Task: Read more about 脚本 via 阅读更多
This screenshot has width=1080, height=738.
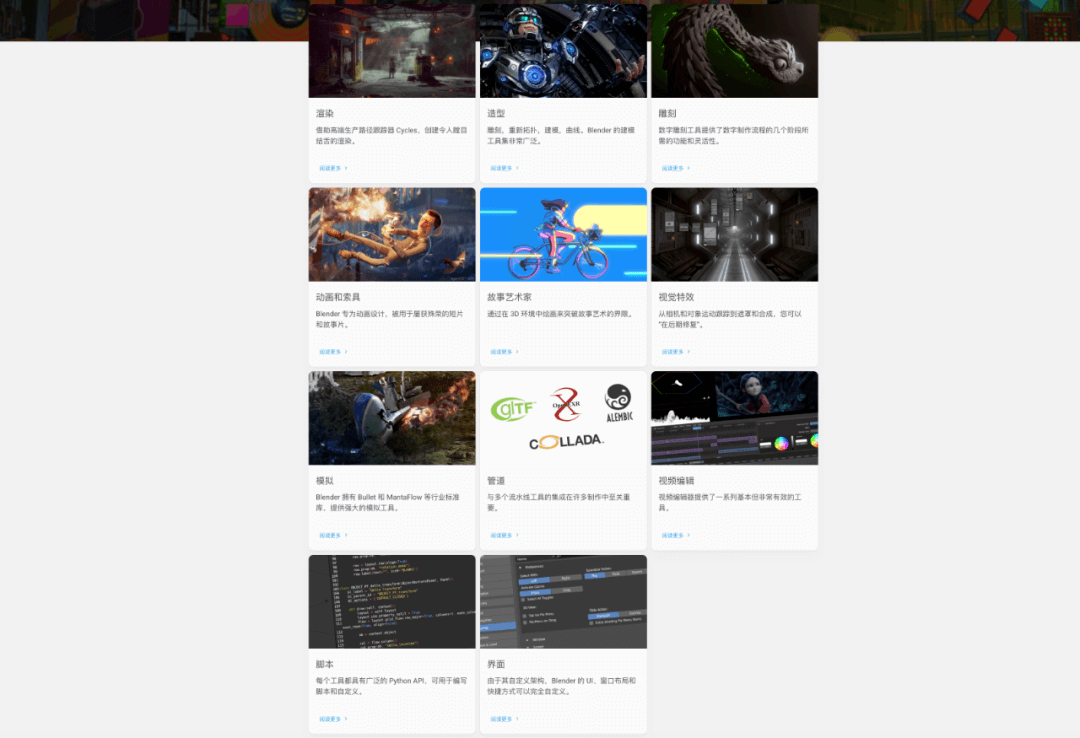Action: [333, 719]
